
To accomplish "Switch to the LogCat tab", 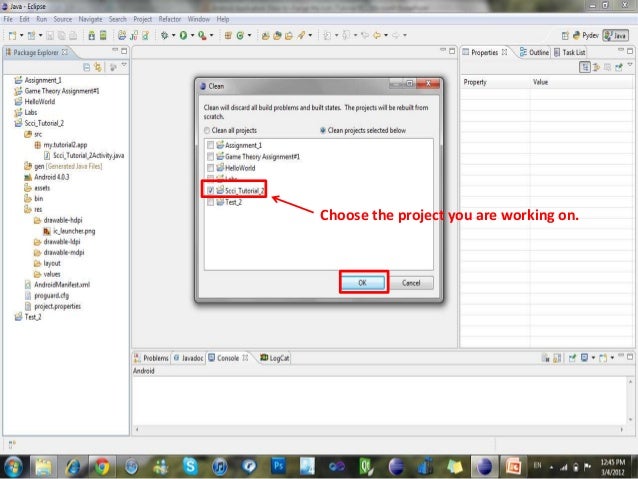I will tap(275, 358).
